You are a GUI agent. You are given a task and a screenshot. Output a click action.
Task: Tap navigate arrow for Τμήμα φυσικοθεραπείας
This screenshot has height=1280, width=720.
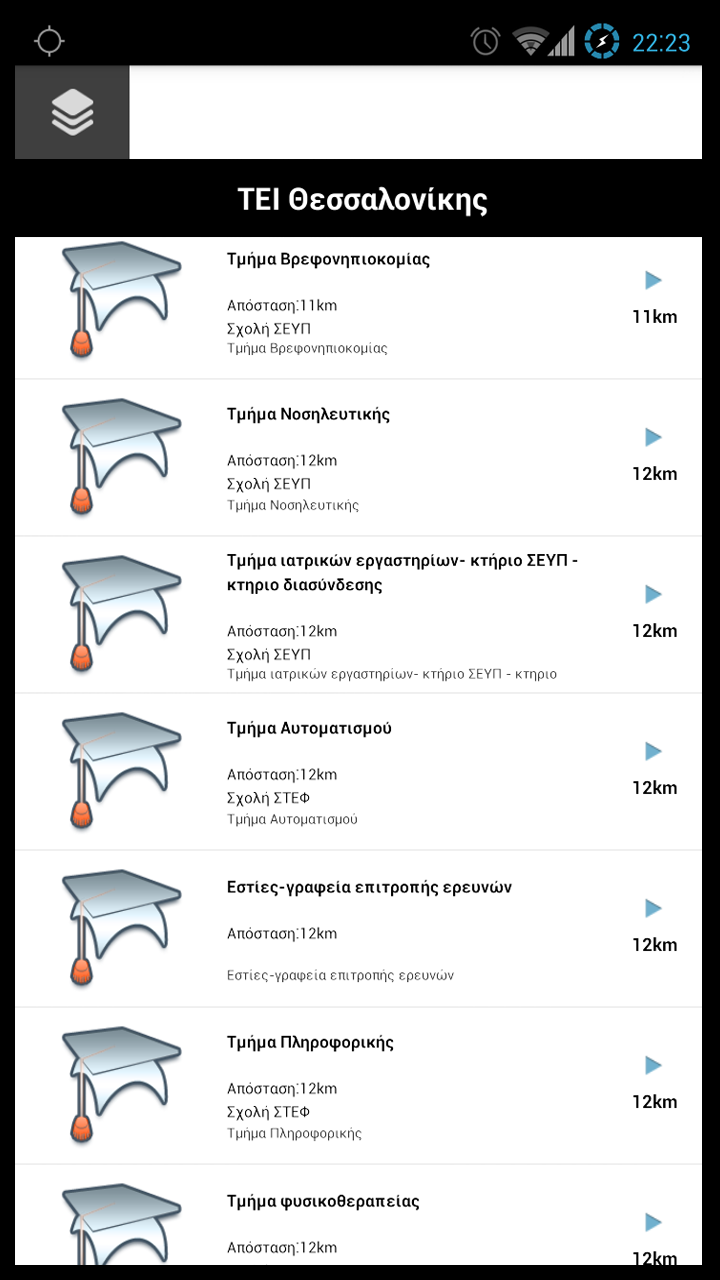[x=654, y=1222]
